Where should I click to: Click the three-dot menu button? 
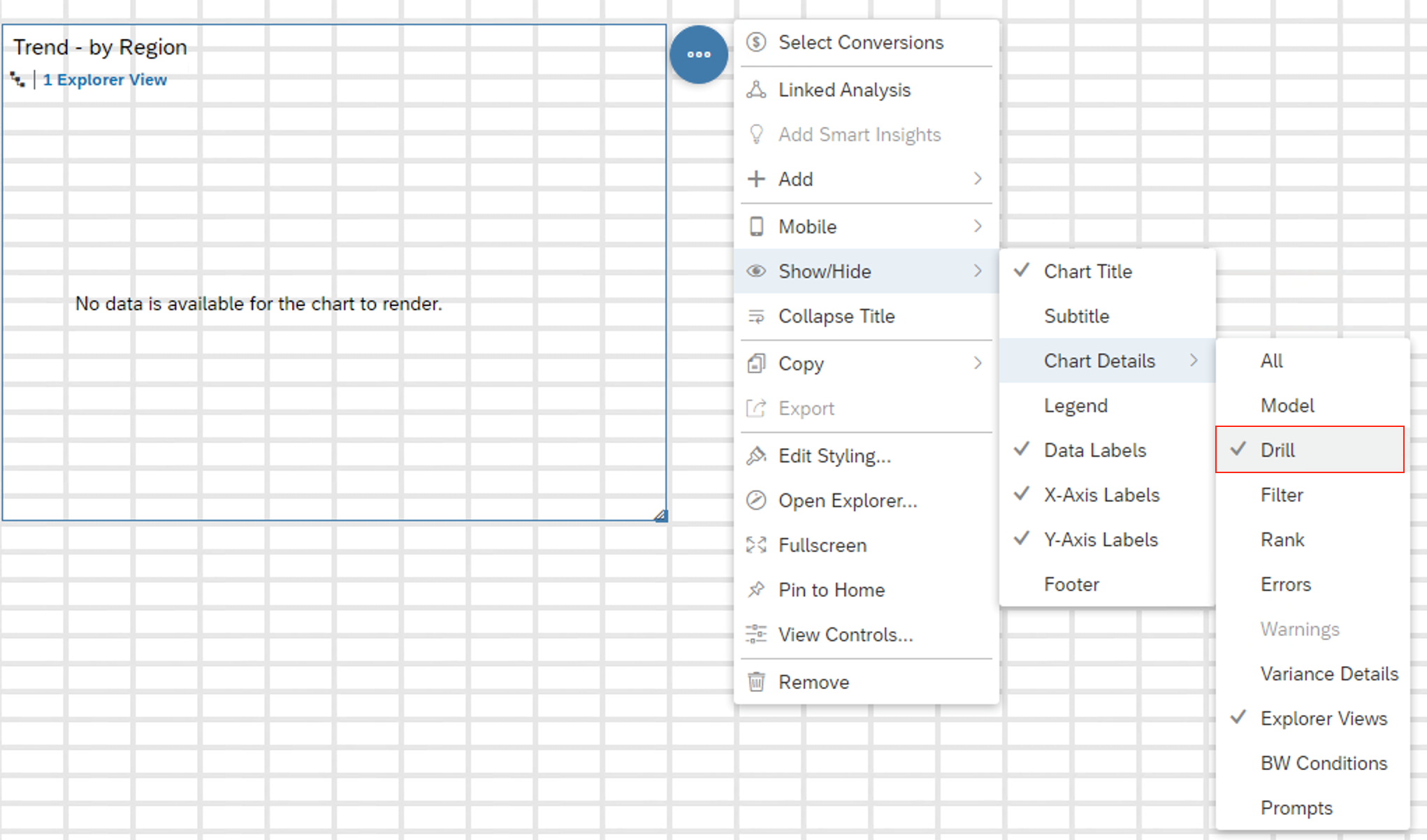pos(698,53)
